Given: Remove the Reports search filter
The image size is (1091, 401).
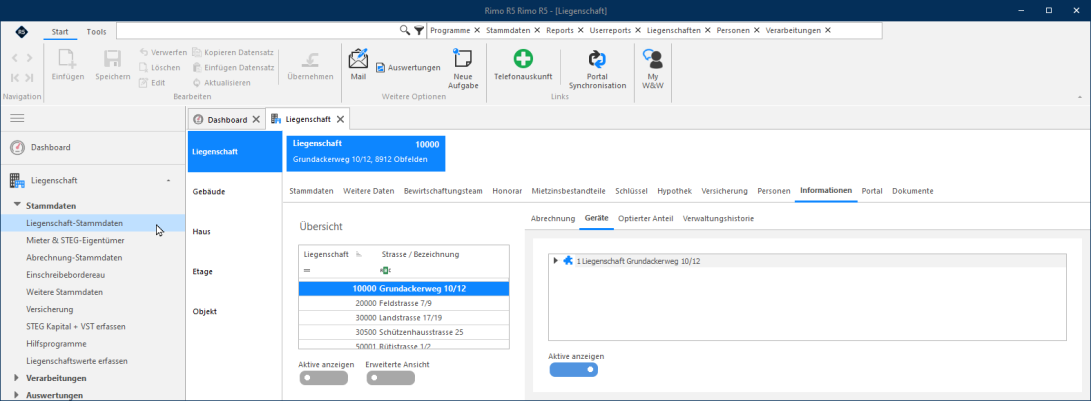Looking at the screenshot, I should point(580,31).
